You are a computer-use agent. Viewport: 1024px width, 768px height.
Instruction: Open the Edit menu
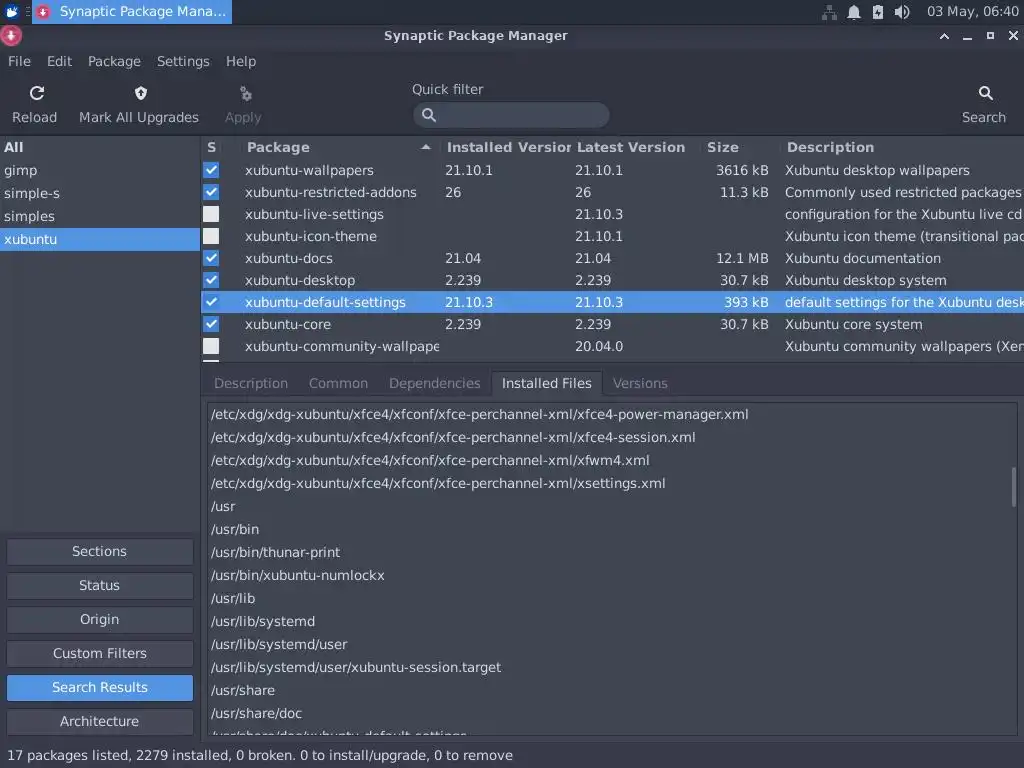(59, 61)
